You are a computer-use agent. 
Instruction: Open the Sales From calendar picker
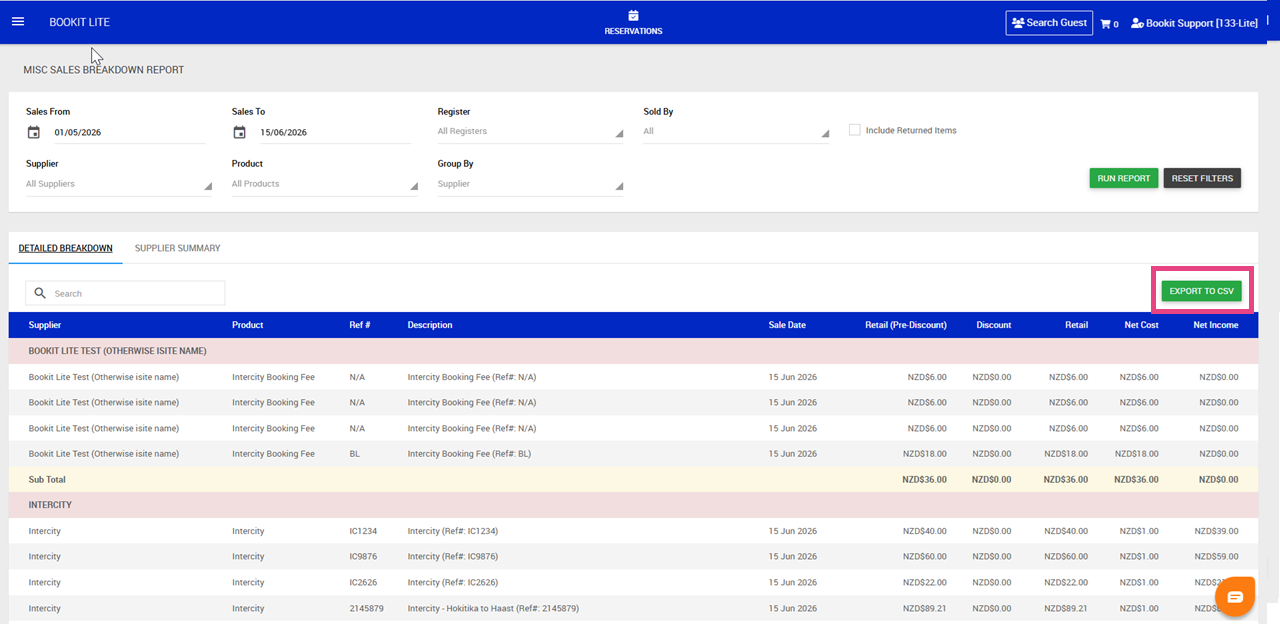click(34, 132)
